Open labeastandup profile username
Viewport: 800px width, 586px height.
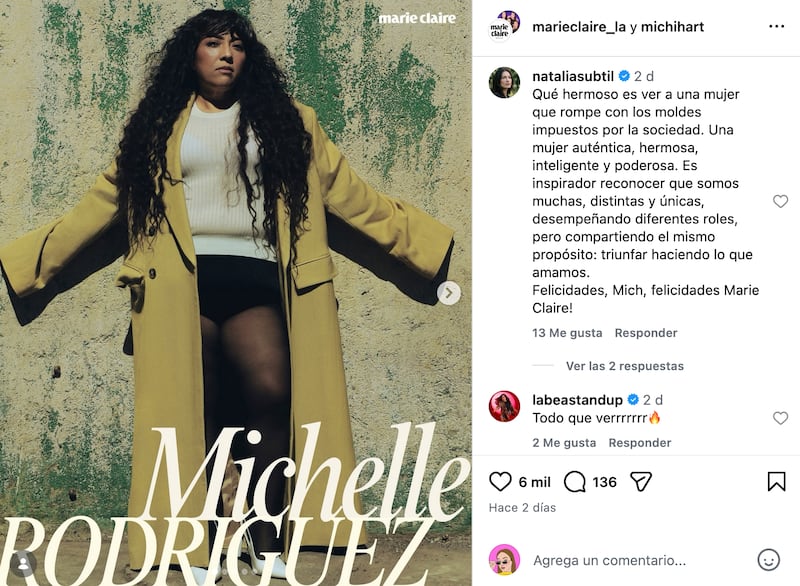click(577, 399)
